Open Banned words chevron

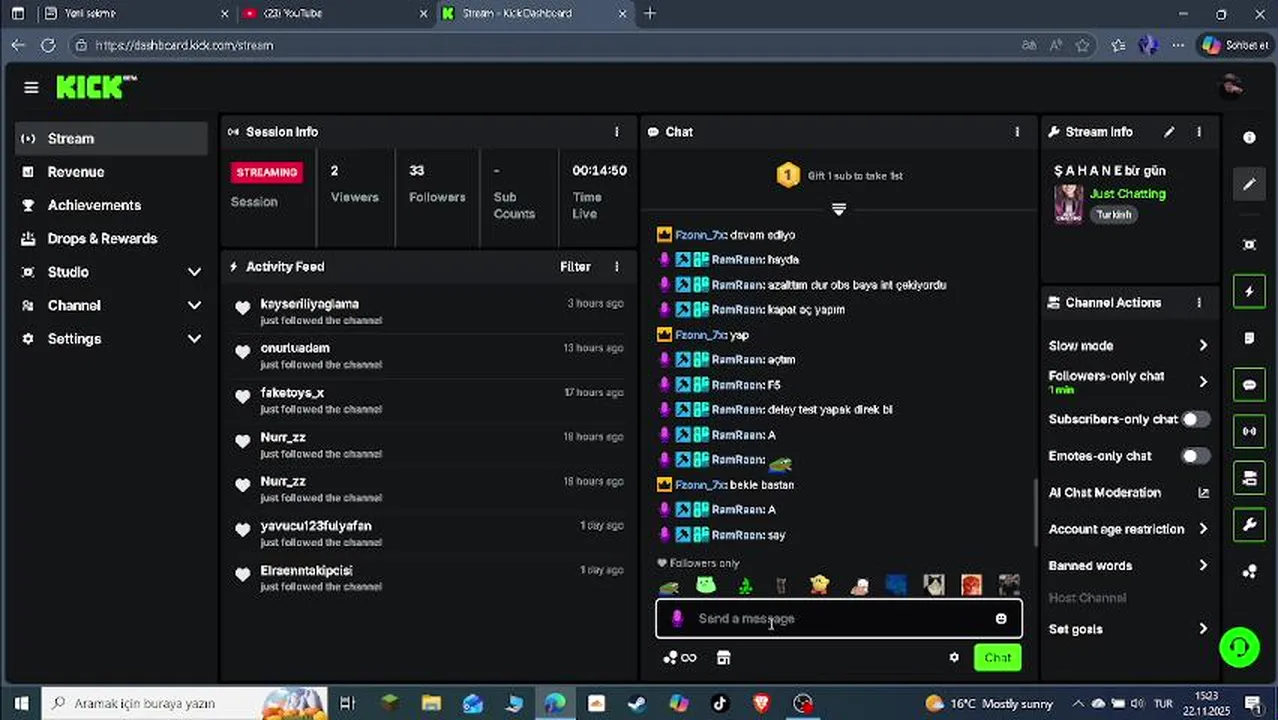1203,566
